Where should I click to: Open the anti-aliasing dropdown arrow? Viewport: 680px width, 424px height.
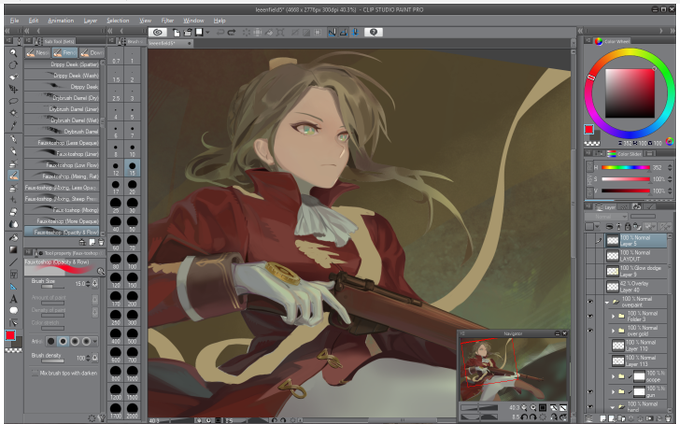click(x=95, y=341)
